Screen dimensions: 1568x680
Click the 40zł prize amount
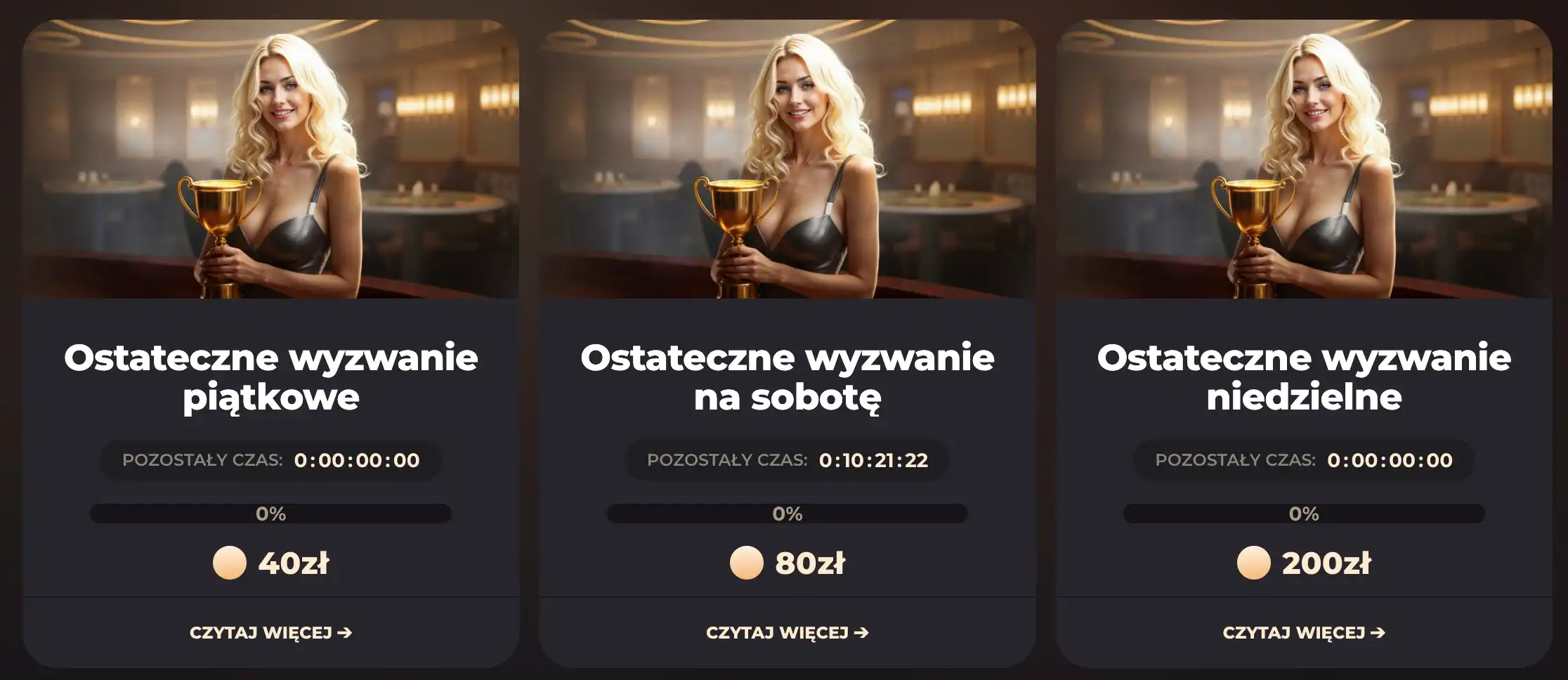294,563
